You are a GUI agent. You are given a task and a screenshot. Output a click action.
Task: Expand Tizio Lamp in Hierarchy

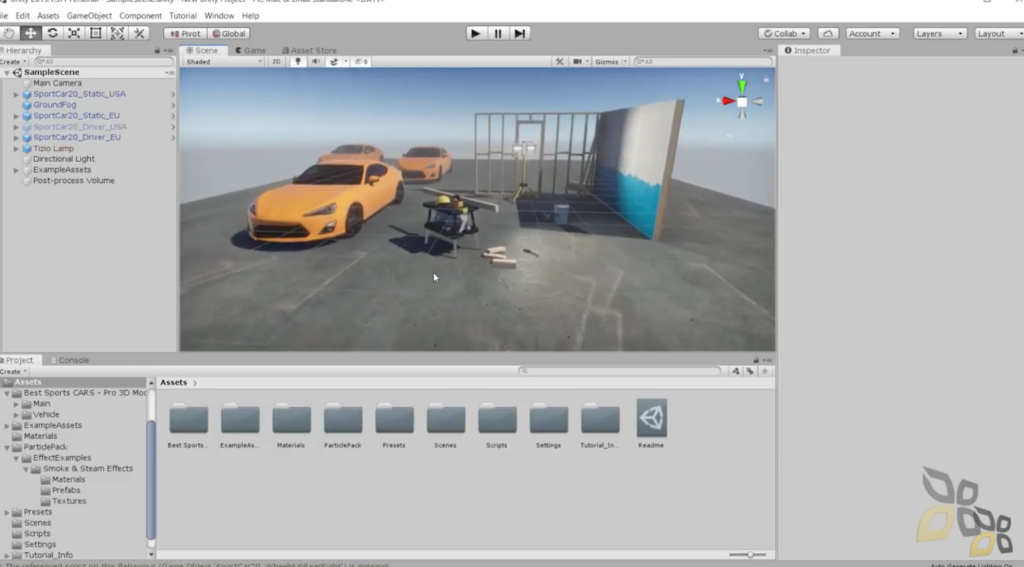[x=16, y=149]
